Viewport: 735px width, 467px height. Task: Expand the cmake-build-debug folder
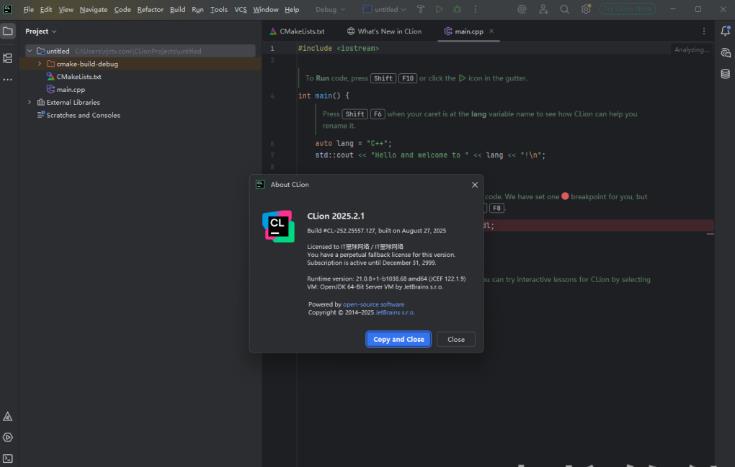[x=39, y=63]
